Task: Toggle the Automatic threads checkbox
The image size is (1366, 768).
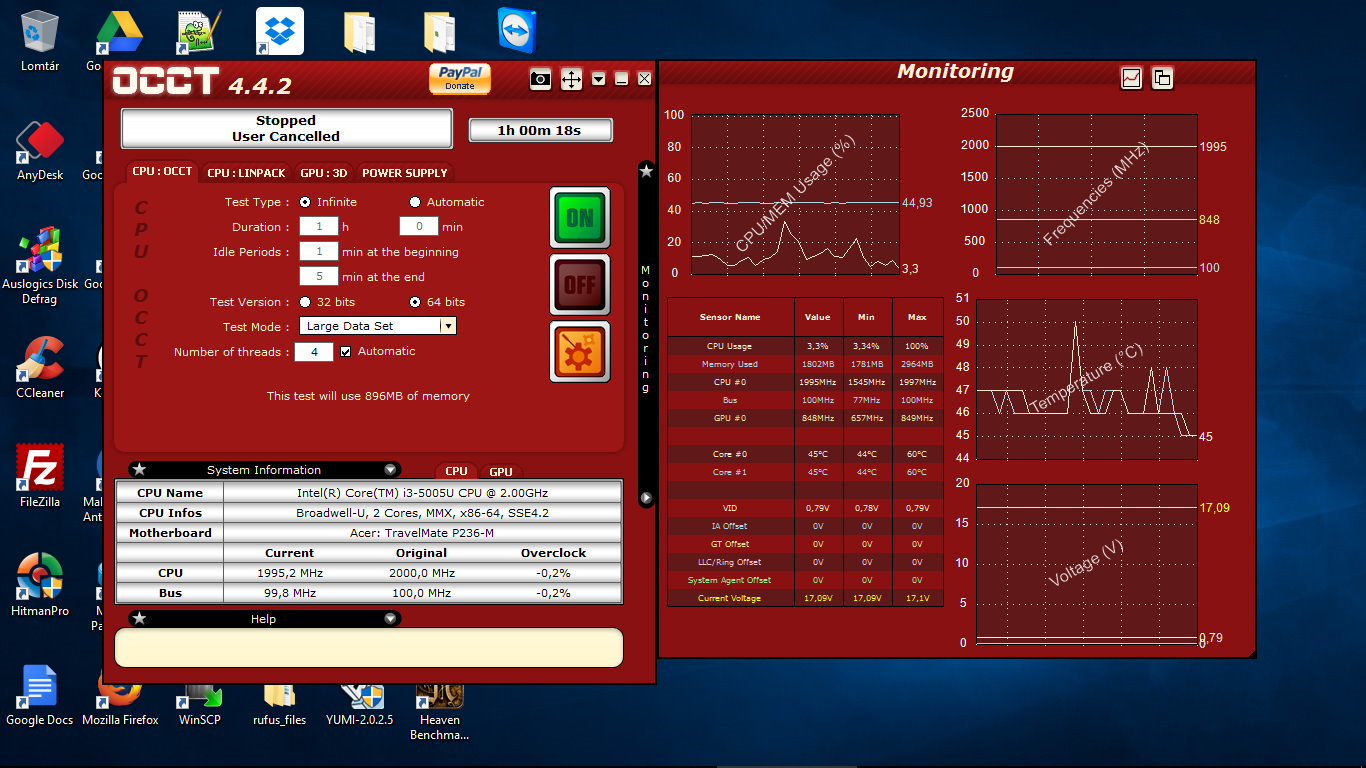Action: [x=346, y=352]
